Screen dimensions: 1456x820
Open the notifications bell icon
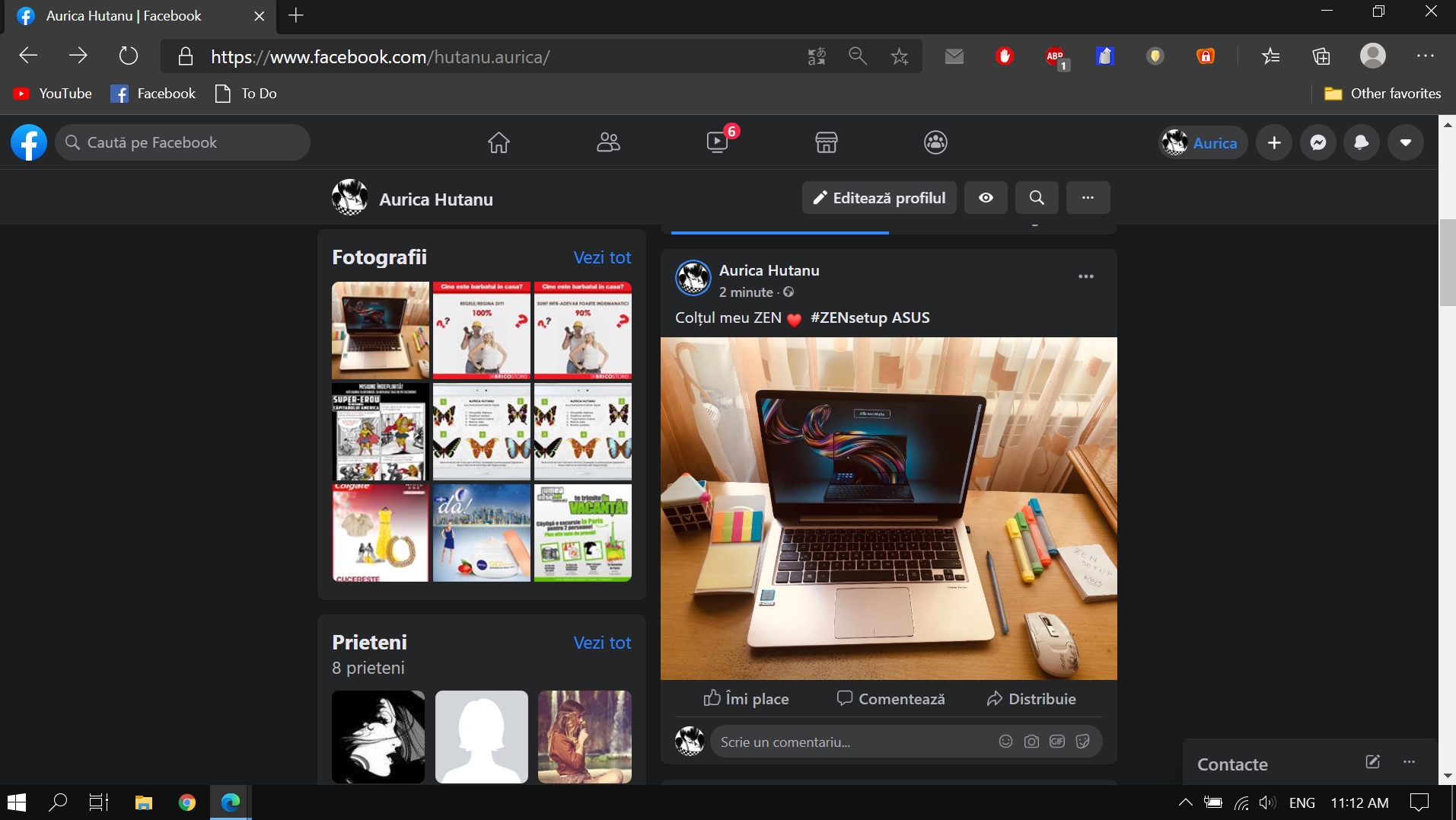tap(1362, 143)
